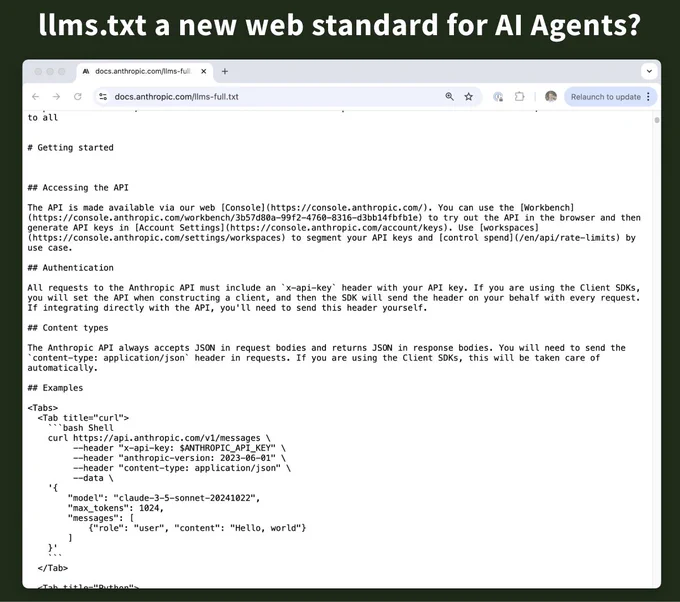Open the three-dot Chrome menu
Screen dimensions: 680x602
(x=648, y=97)
